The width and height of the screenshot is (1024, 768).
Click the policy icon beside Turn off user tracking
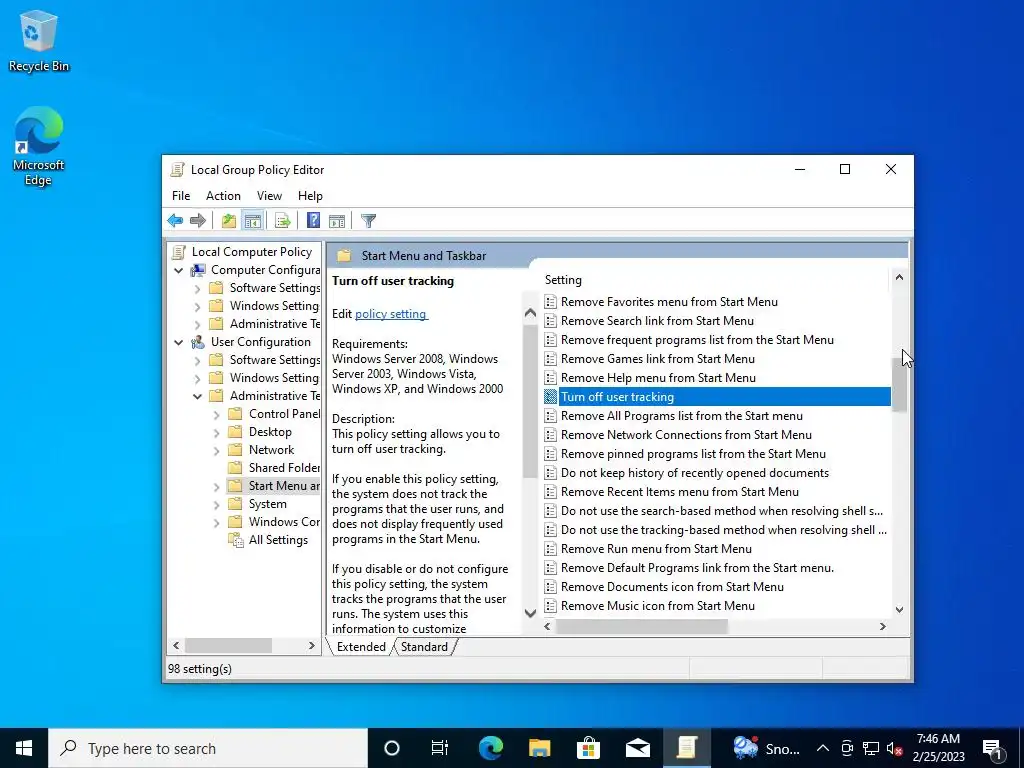[551, 396]
